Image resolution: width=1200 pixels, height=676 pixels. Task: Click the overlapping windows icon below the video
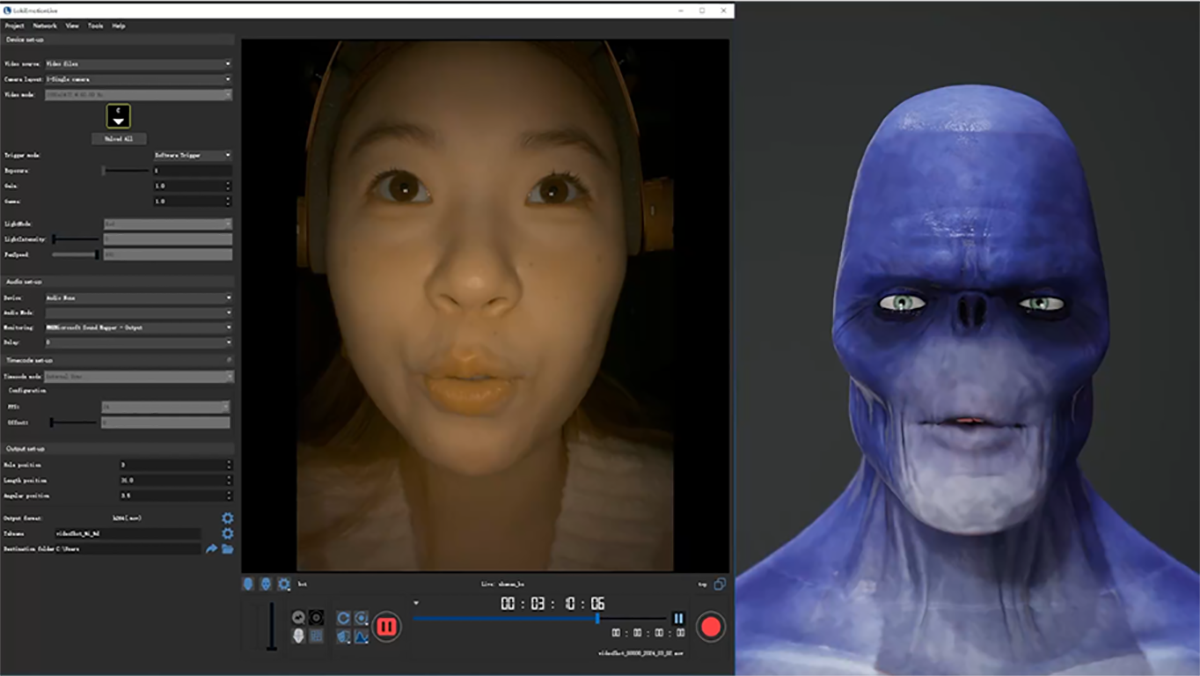[x=720, y=583]
